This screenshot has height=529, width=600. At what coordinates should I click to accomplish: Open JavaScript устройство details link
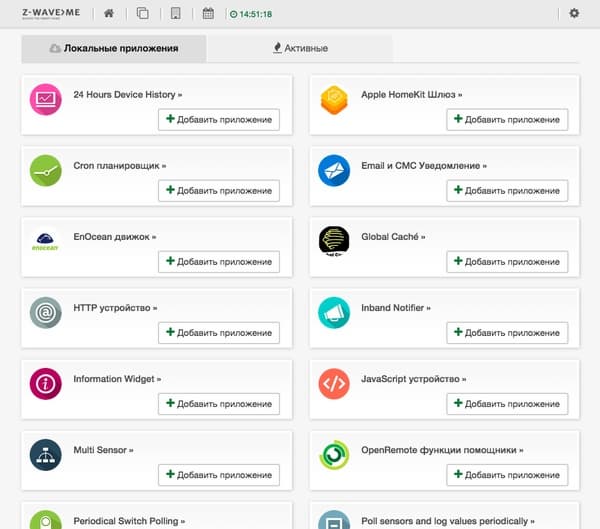[x=413, y=379]
